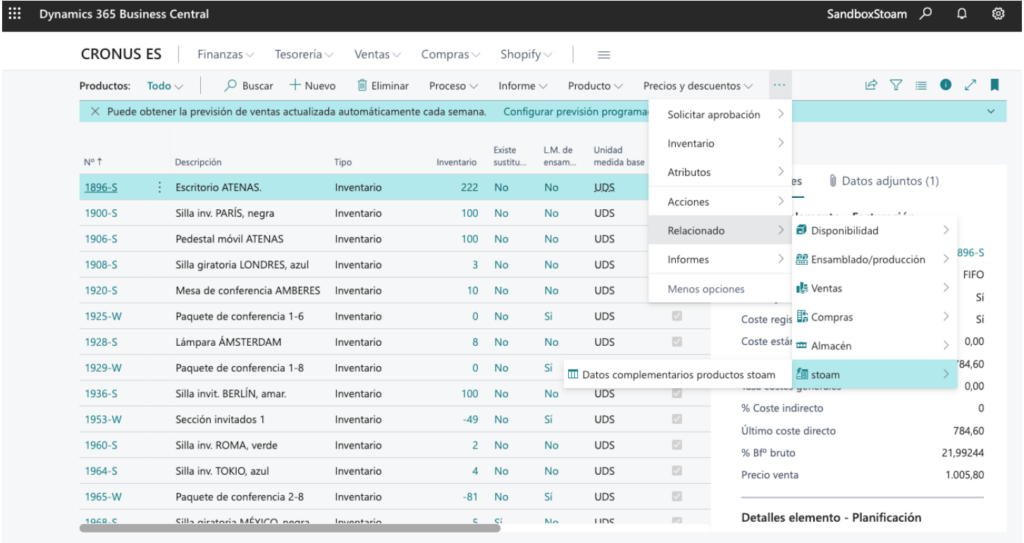The image size is (1024, 543).
Task: Click CRONUS ES company name
Action: 121,54
